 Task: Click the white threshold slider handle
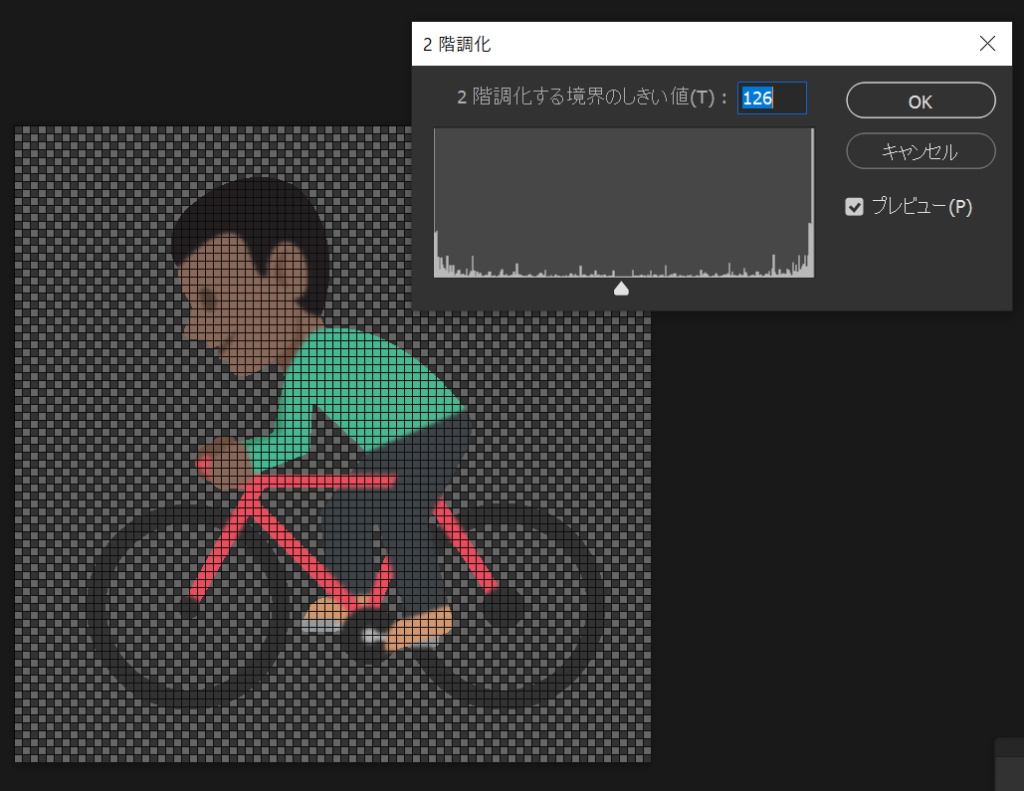tap(621, 289)
